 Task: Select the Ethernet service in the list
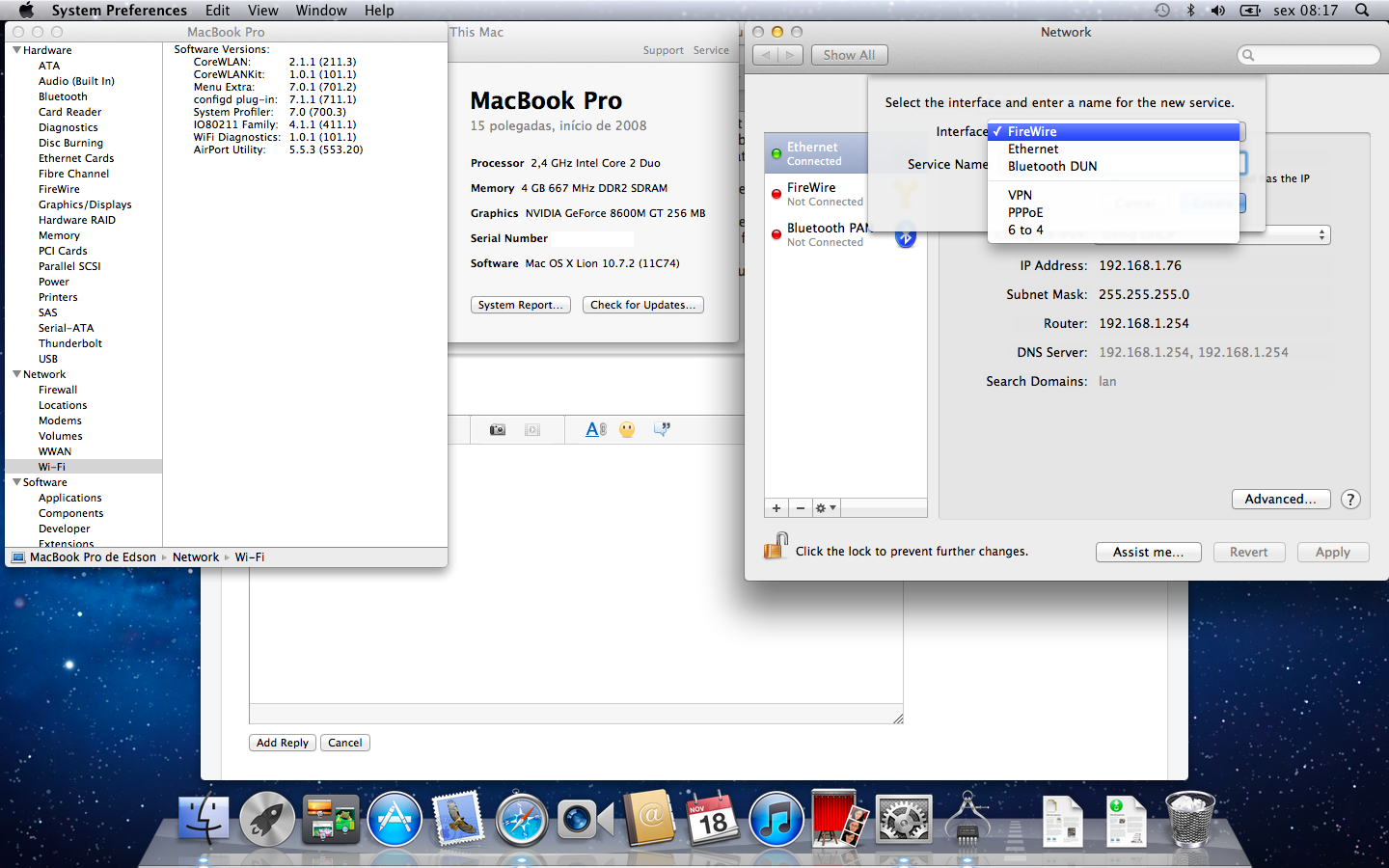coord(816,153)
